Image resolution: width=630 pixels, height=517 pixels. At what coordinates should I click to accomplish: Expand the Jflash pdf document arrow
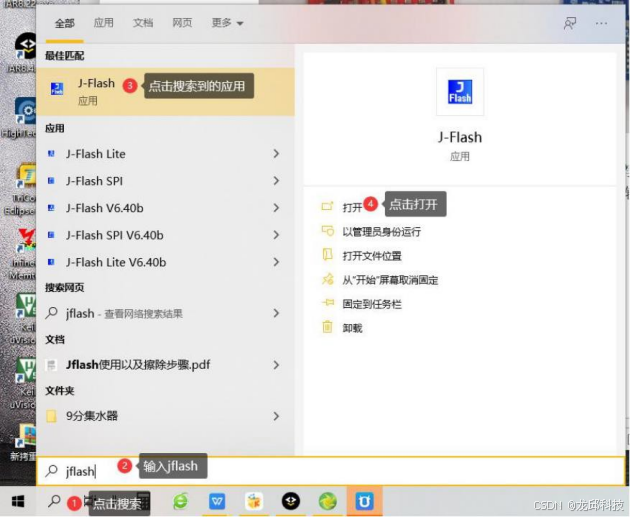[276, 365]
